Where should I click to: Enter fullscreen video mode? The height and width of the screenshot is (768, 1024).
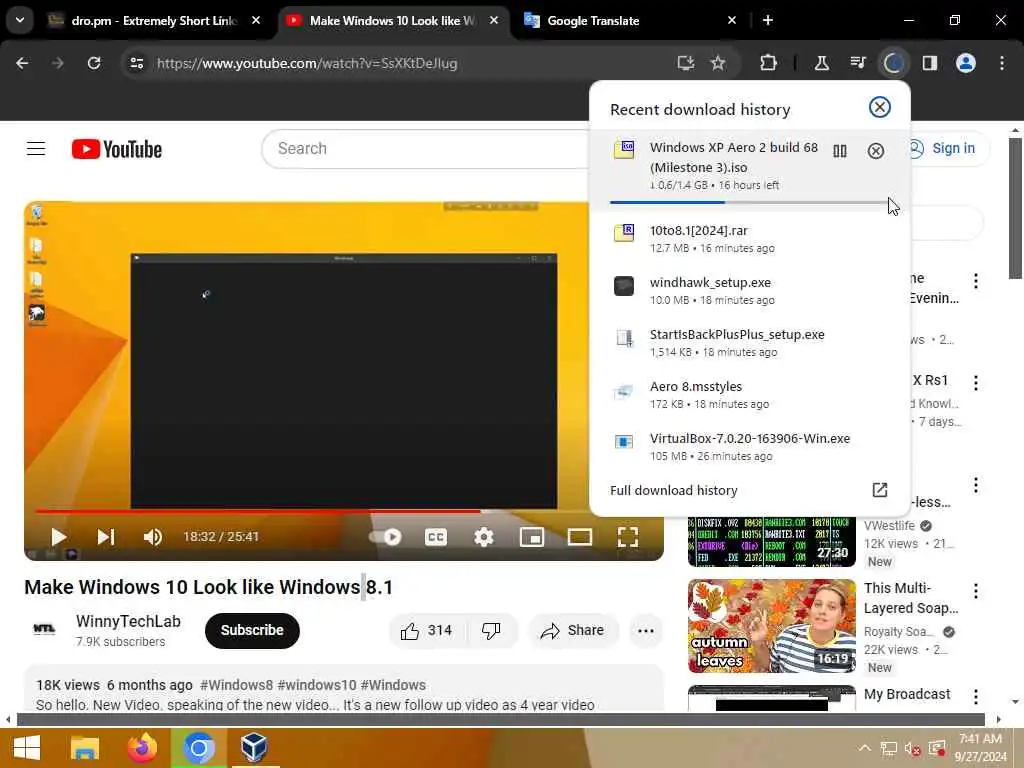pos(628,537)
